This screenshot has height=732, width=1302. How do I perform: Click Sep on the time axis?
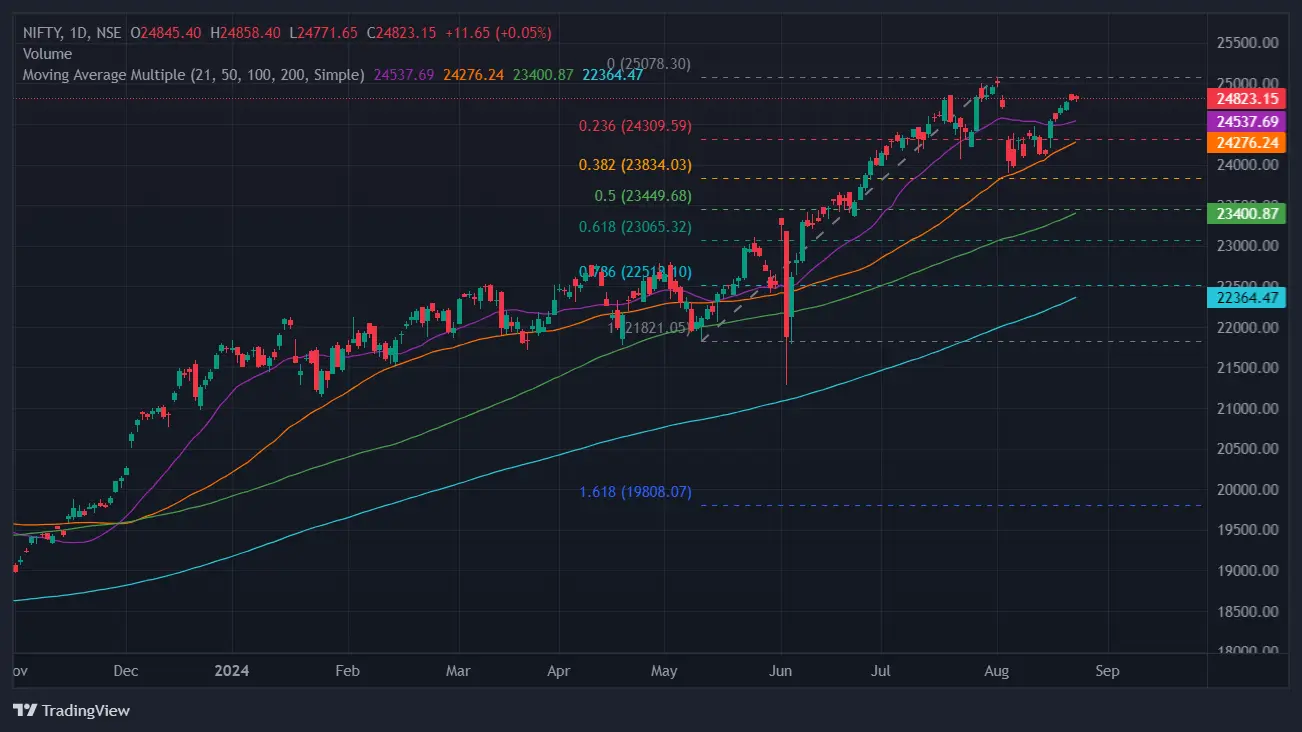point(1107,672)
